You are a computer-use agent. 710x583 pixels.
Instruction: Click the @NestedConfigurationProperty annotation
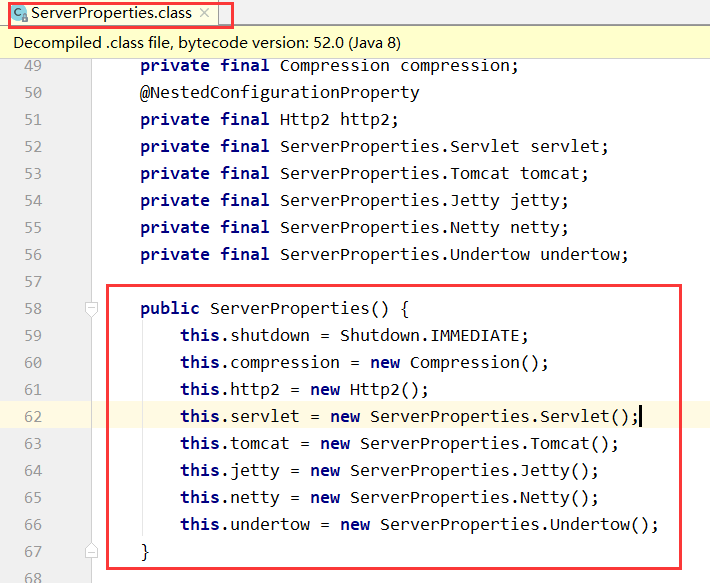(x=279, y=93)
